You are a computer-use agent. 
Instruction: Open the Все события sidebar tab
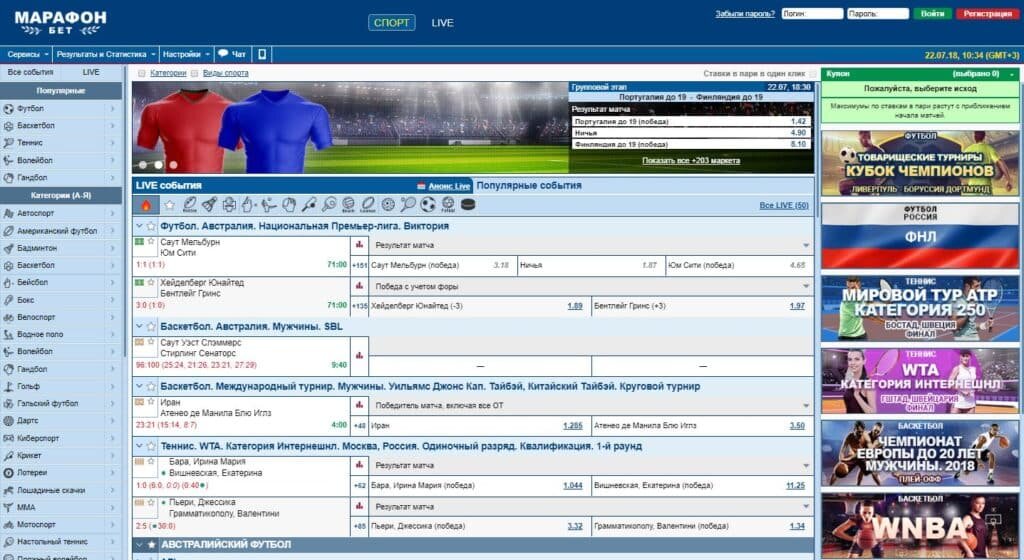(30, 73)
